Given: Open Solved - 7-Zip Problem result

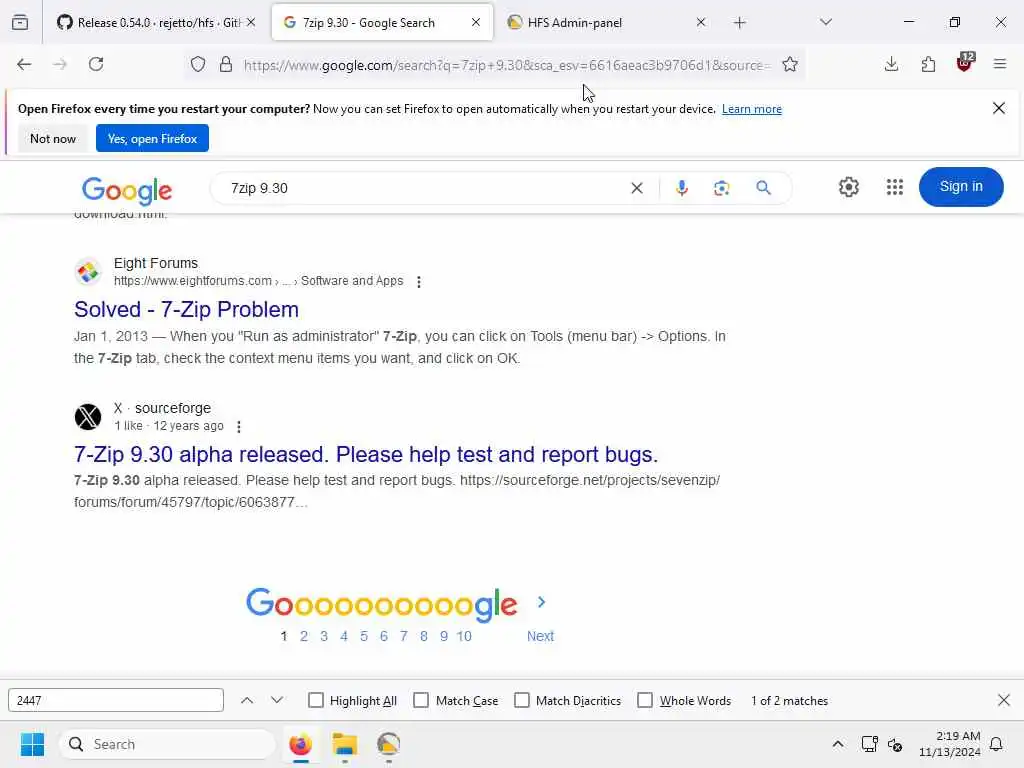Looking at the screenshot, I should (186, 310).
